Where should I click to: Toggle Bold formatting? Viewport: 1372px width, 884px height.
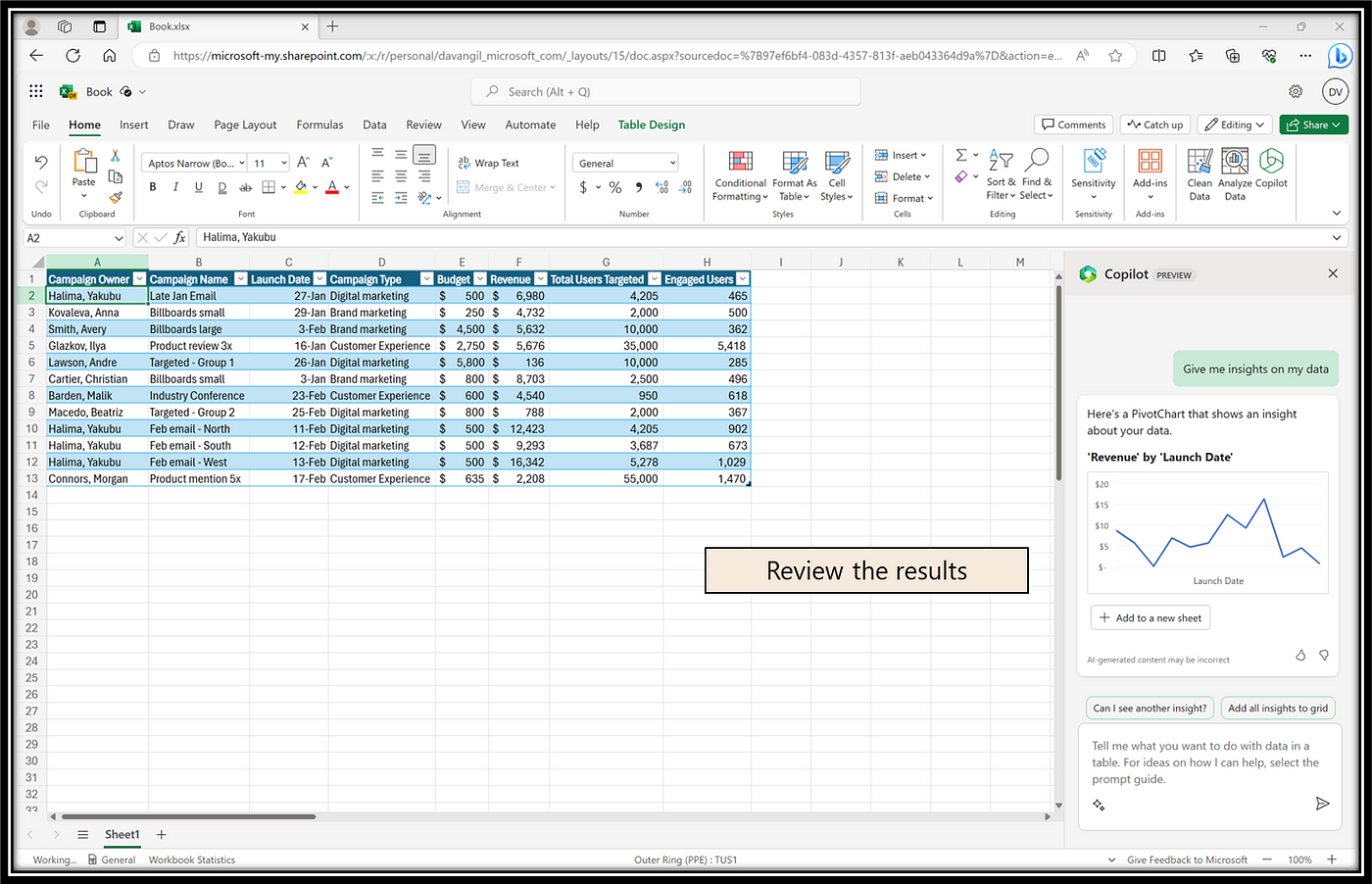153,187
